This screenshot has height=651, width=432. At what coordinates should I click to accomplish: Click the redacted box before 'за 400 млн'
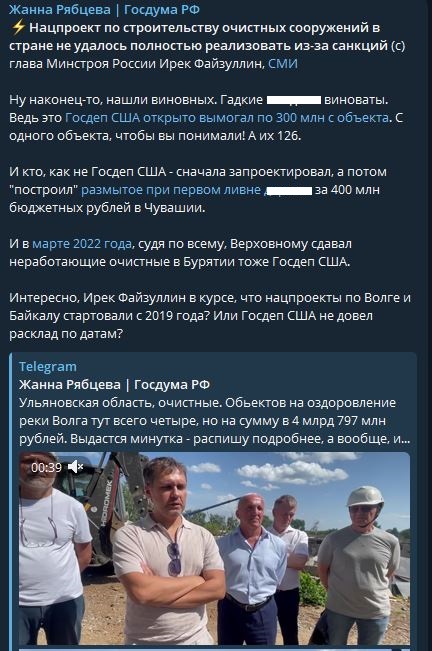(289, 190)
